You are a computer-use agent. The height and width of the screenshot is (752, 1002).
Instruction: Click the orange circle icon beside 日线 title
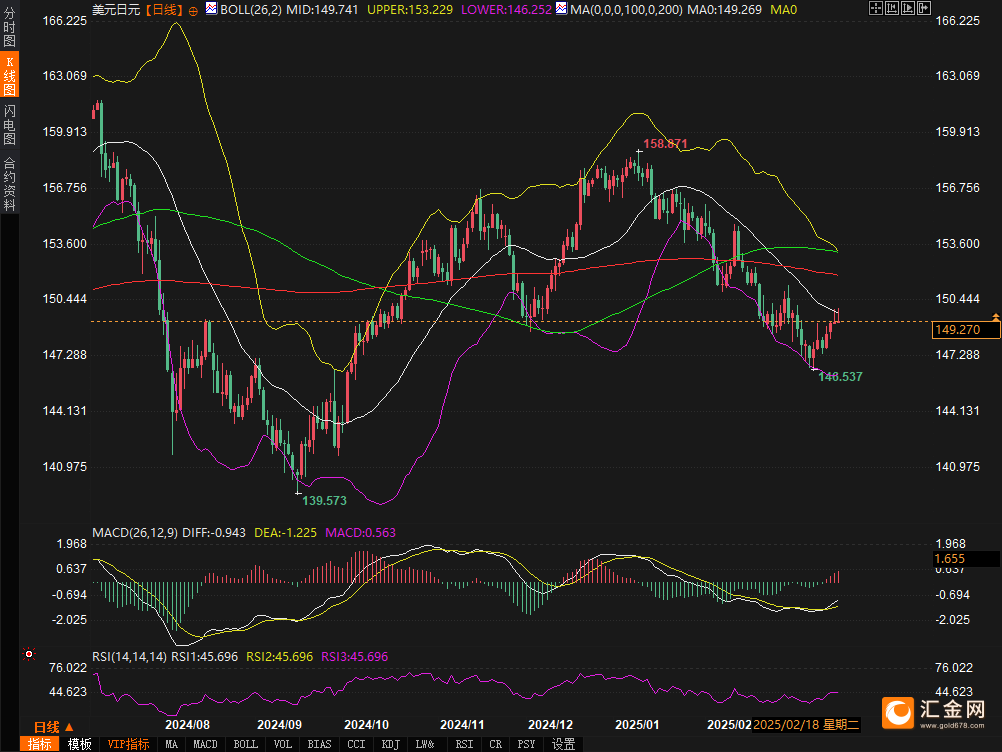[x=193, y=11]
